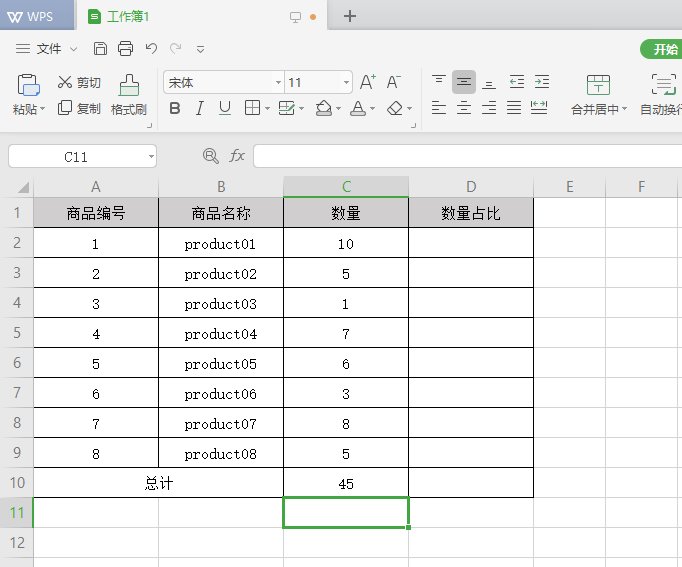Toggle bold formatting

click(x=175, y=108)
